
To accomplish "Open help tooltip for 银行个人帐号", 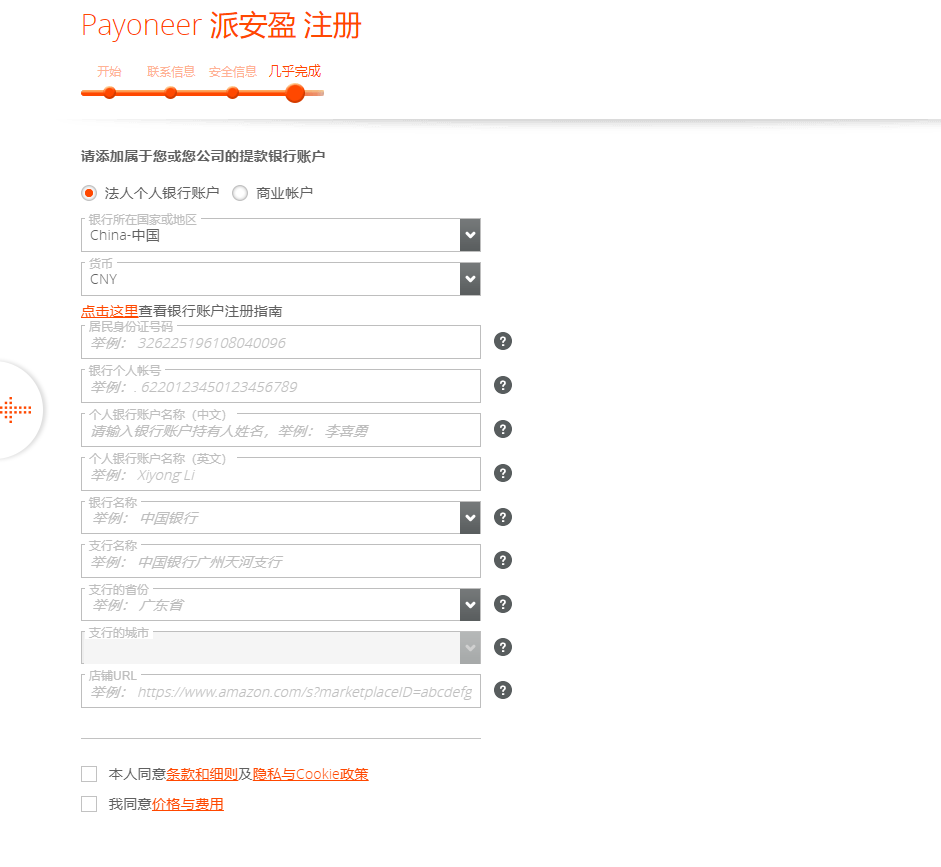I will point(502,385).
